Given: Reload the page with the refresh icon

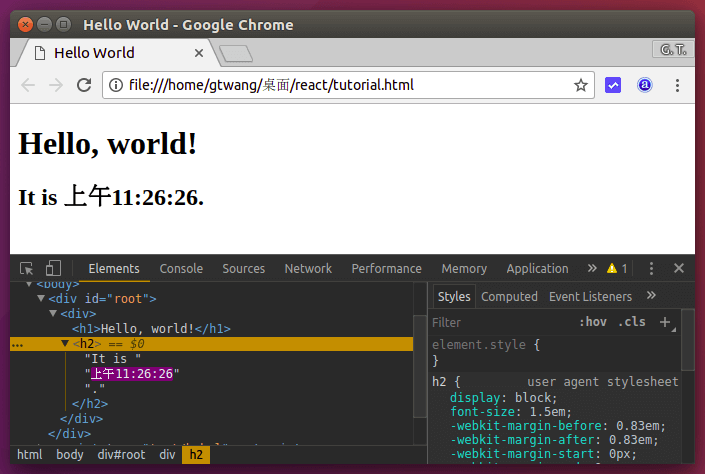Looking at the screenshot, I should [85, 85].
